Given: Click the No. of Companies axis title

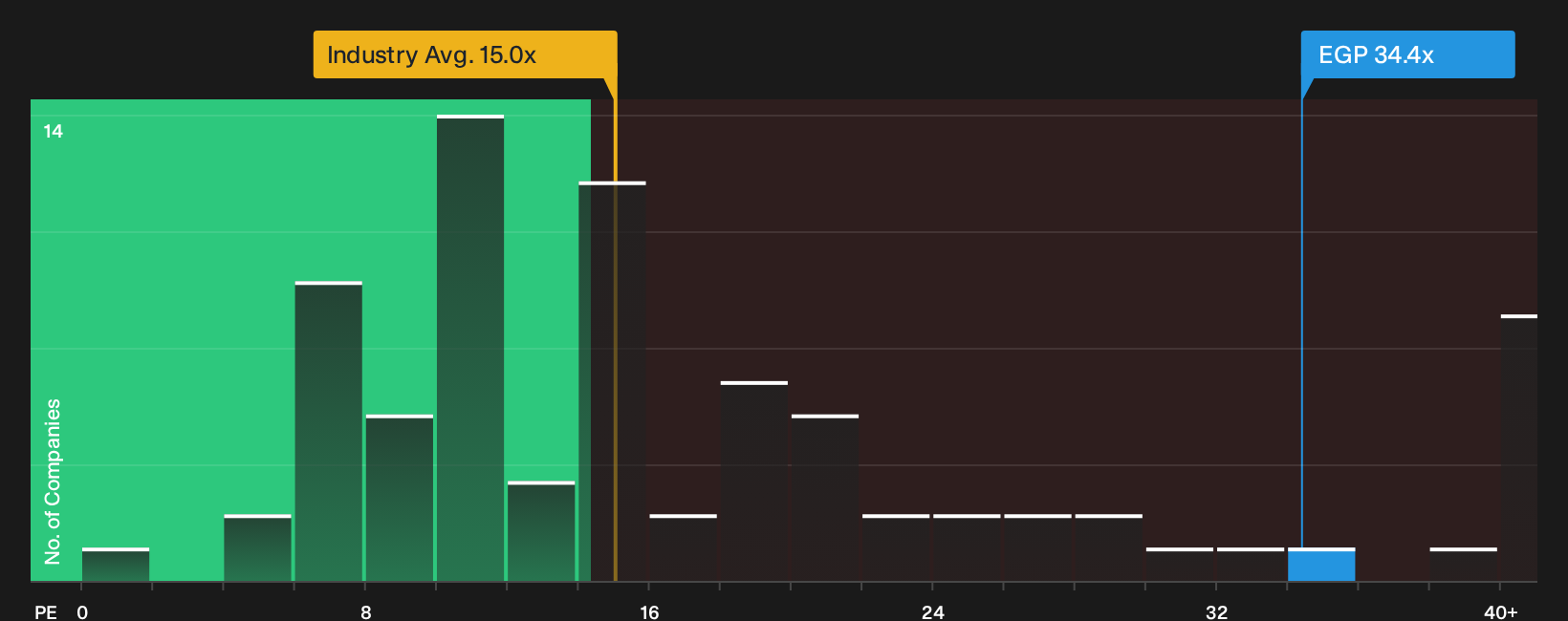Looking at the screenshot, I should [x=53, y=482].
